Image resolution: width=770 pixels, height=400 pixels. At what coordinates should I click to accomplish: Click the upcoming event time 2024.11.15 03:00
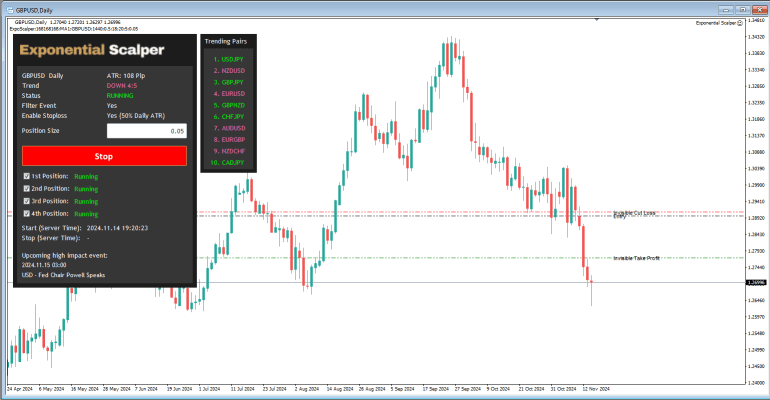click(44, 265)
